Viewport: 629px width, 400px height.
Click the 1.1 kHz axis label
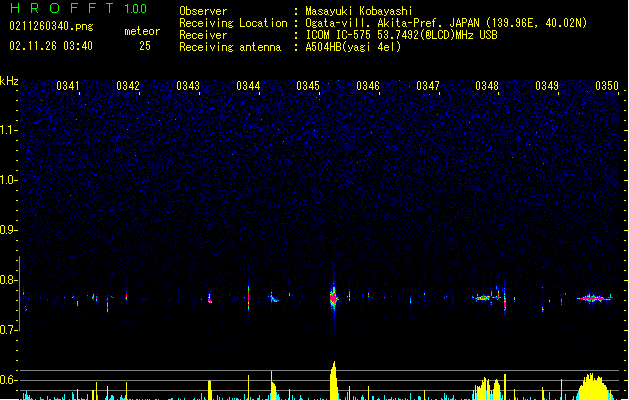[9, 130]
